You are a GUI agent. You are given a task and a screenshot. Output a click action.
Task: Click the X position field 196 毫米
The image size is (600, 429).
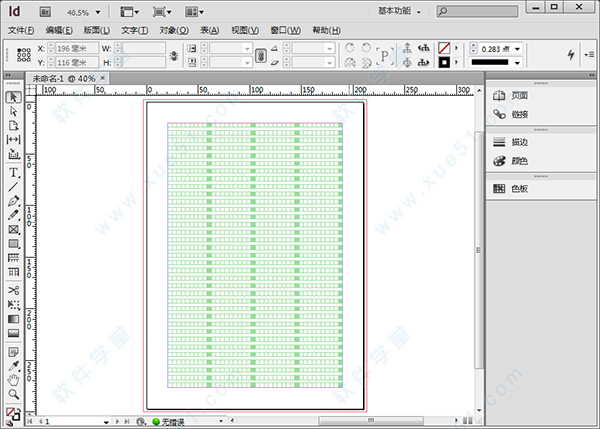[x=77, y=49]
